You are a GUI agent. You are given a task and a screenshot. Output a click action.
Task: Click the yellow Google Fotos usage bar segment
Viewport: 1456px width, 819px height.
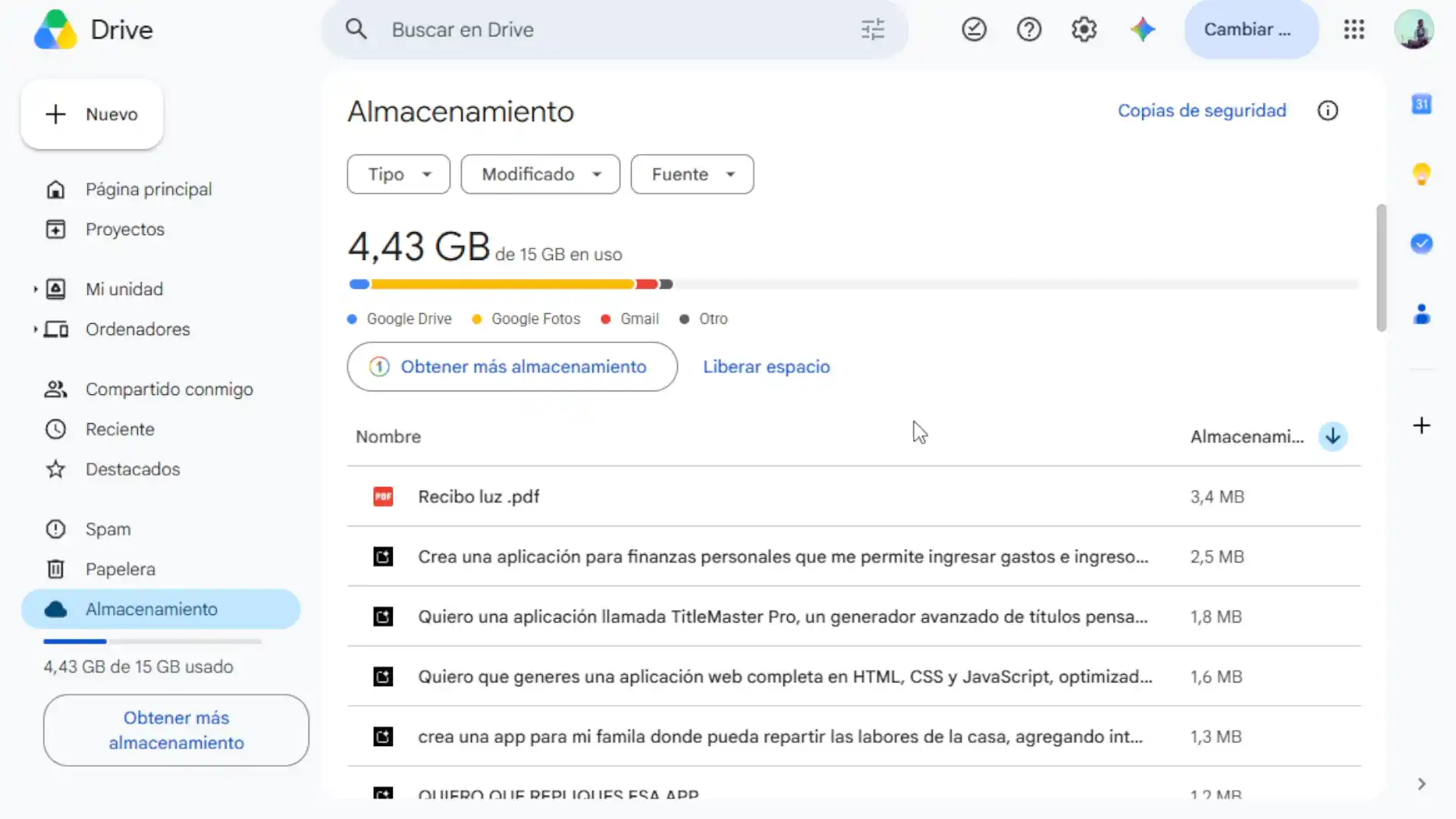[502, 284]
